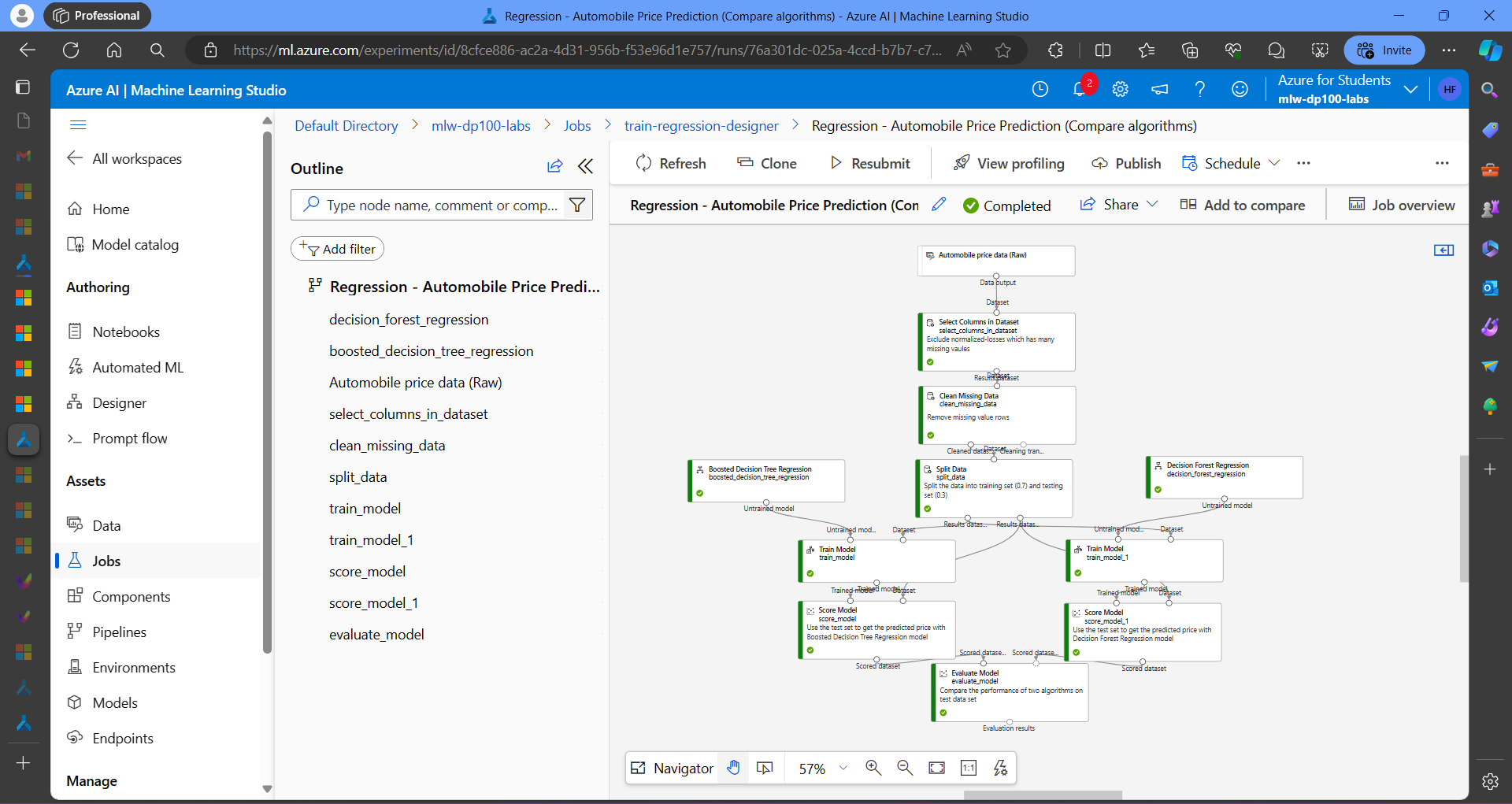1512x804 pixels.
Task: Select the pan hand tool
Action: 733,768
